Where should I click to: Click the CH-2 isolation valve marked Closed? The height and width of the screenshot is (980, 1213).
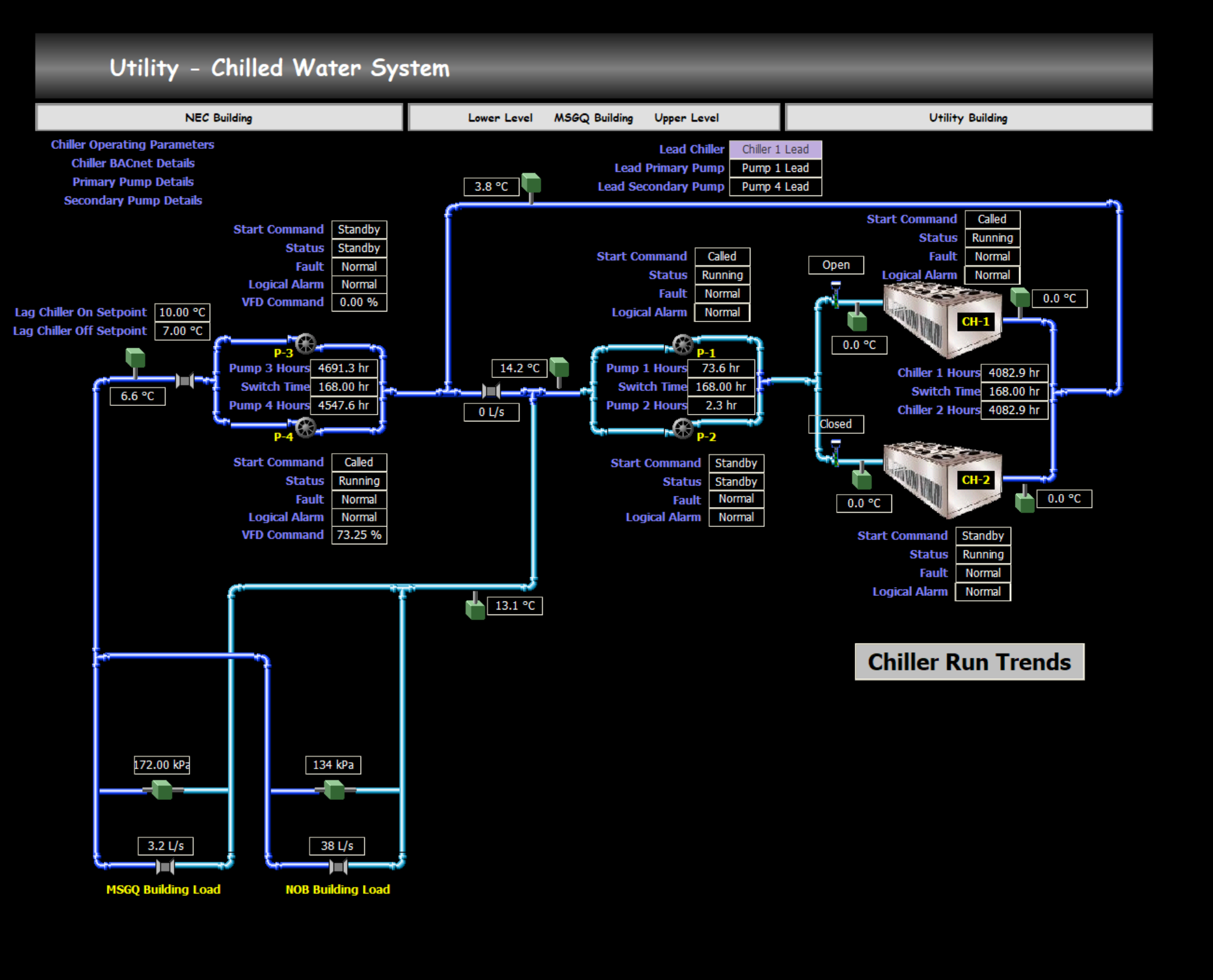836,452
